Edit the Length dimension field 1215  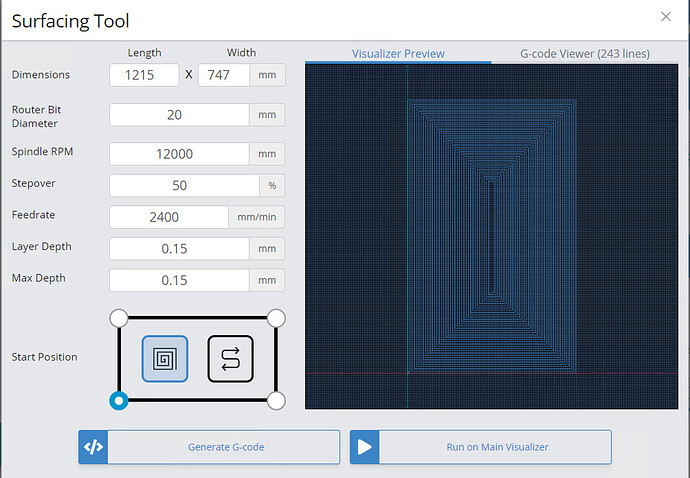point(144,75)
